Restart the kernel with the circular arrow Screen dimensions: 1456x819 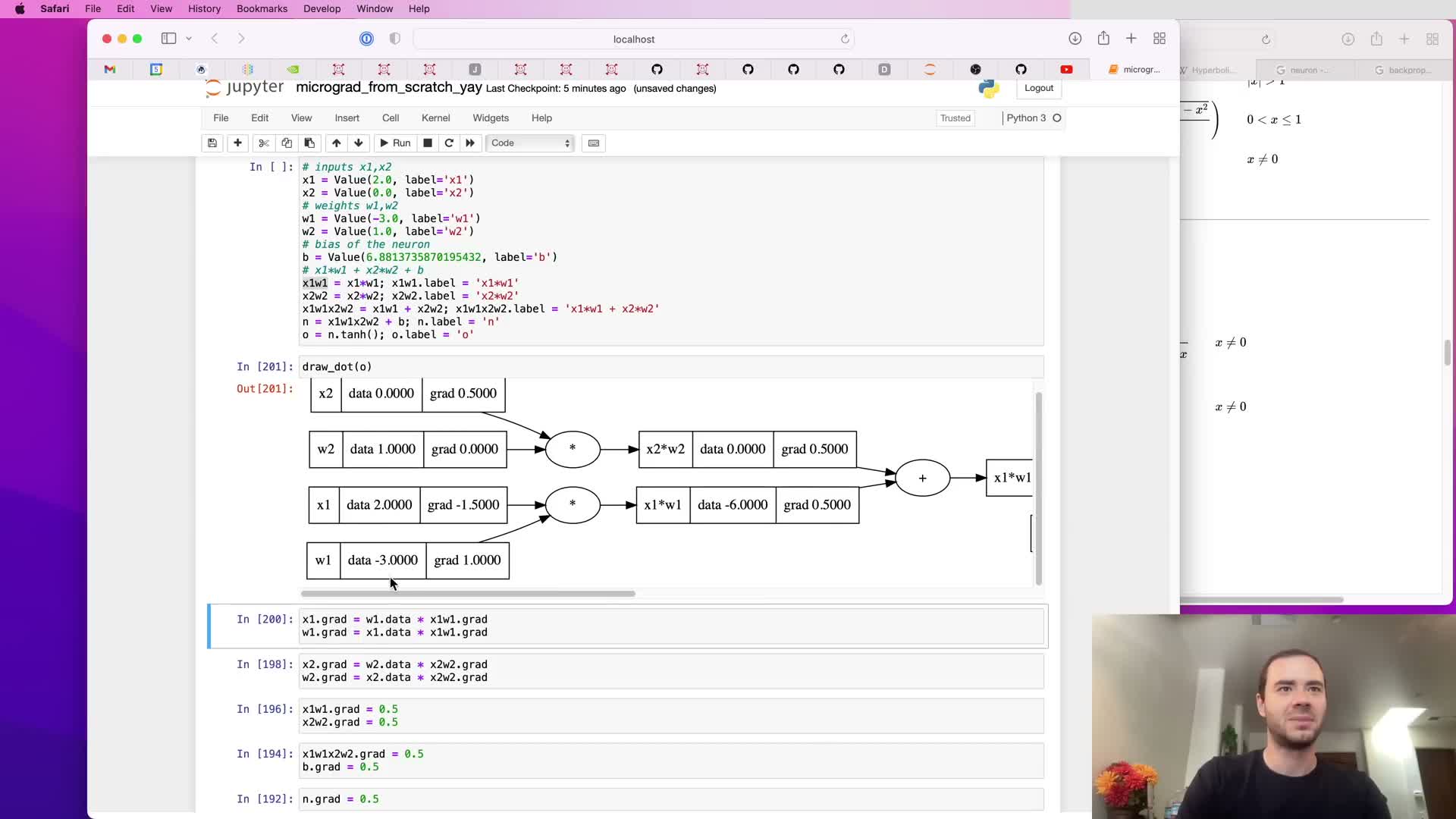pyautogui.click(x=449, y=143)
